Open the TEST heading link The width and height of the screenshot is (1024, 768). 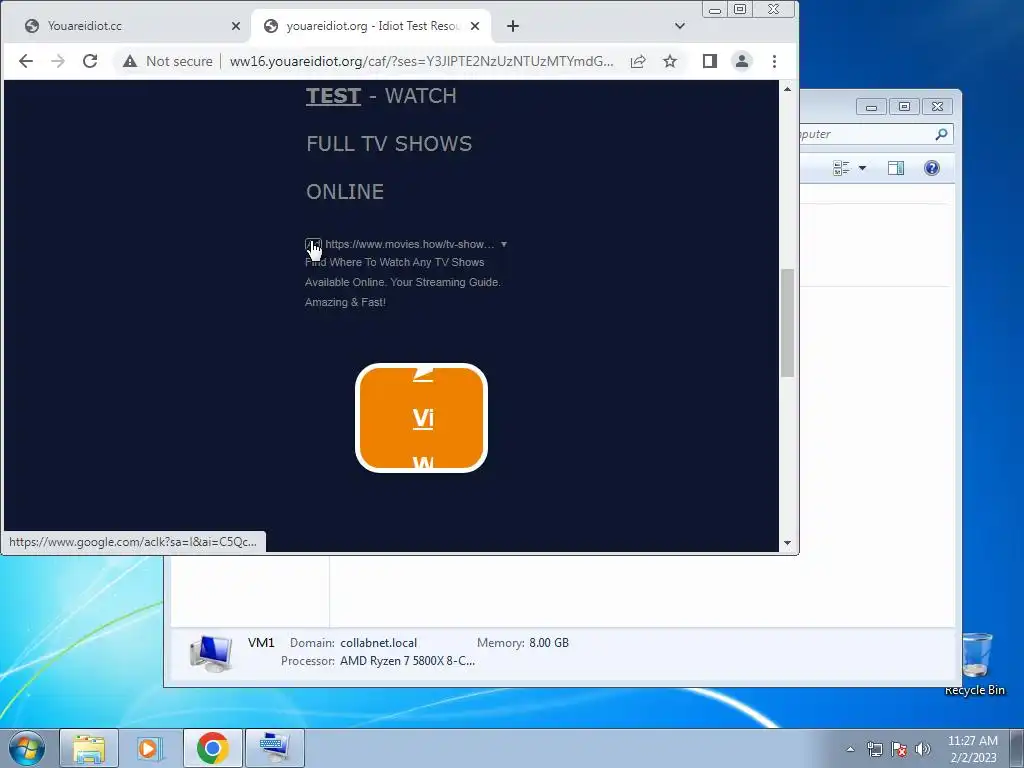[x=333, y=96]
